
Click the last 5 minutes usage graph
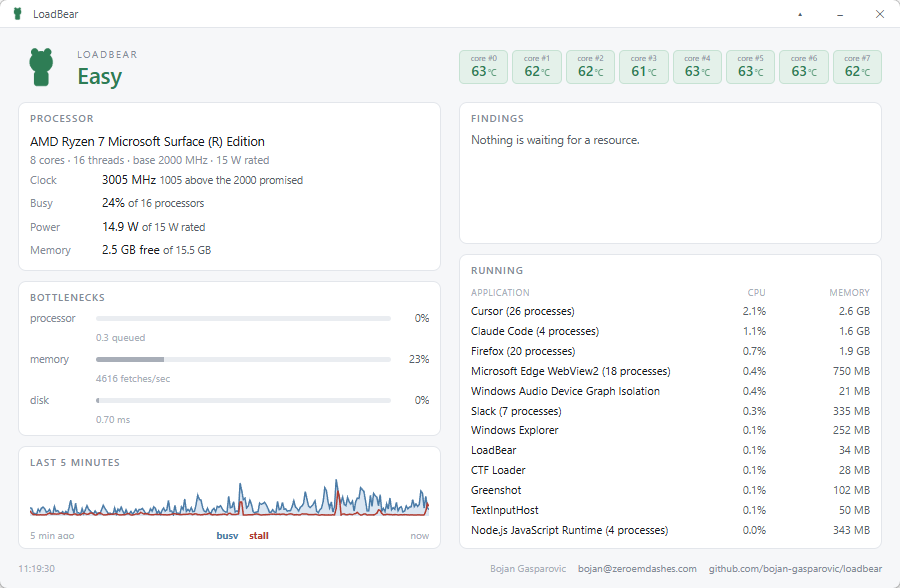click(x=230, y=498)
